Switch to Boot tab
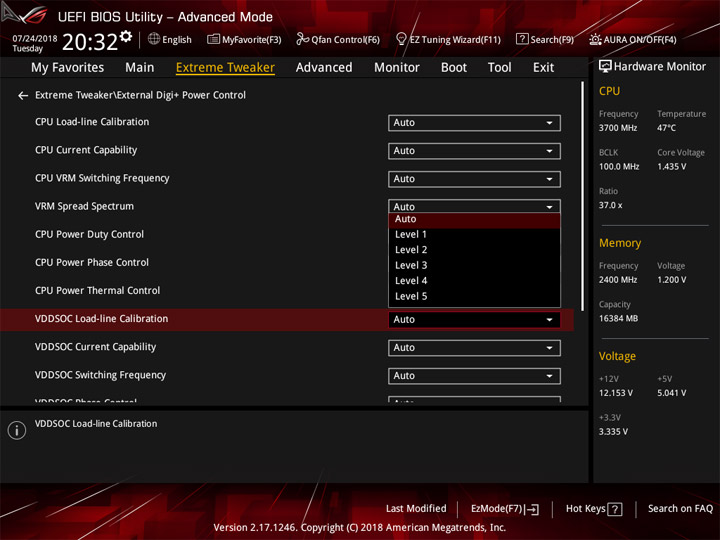720x540 pixels. [454, 68]
